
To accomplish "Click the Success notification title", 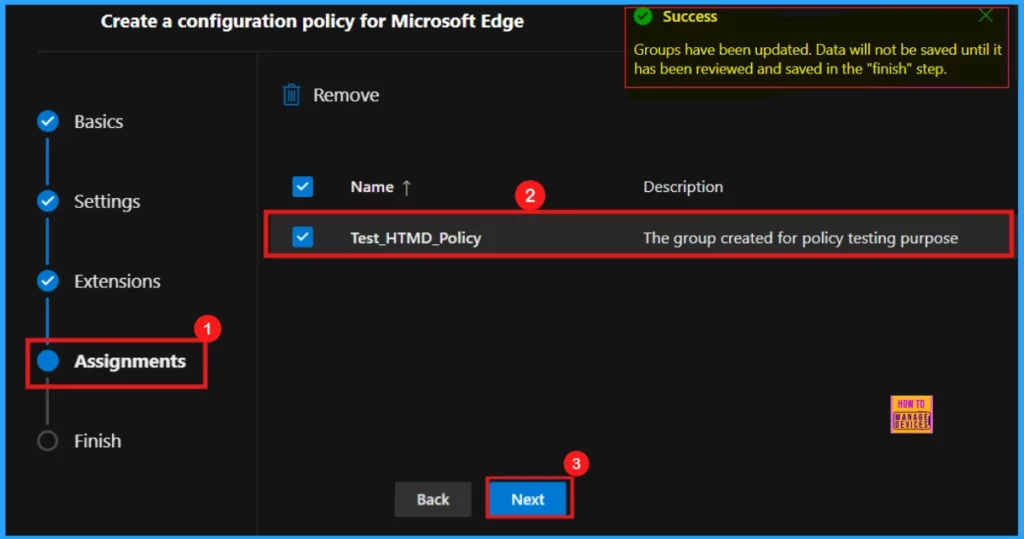I will coord(690,17).
